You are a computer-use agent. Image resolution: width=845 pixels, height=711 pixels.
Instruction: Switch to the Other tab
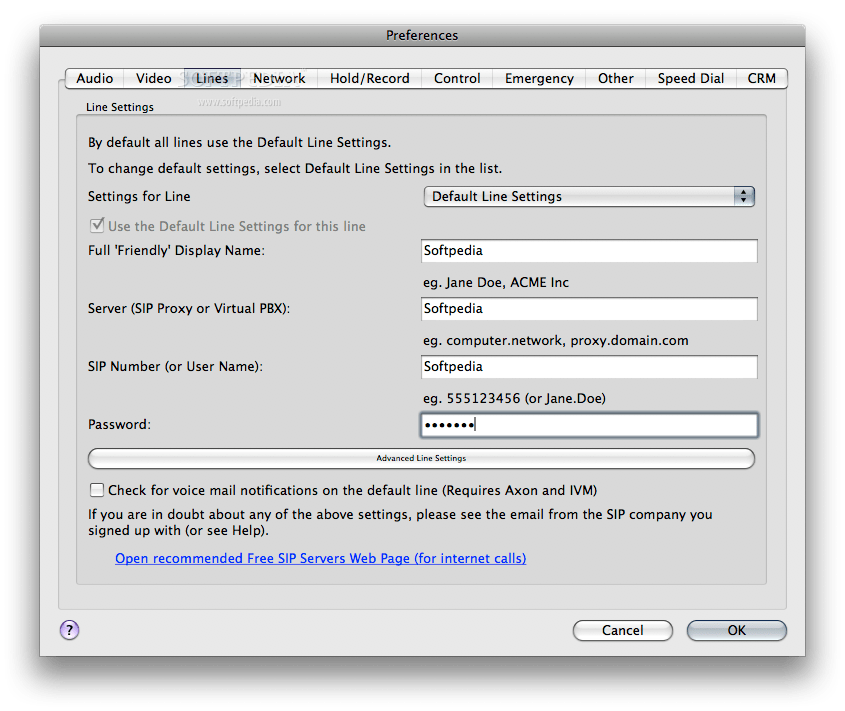(615, 78)
